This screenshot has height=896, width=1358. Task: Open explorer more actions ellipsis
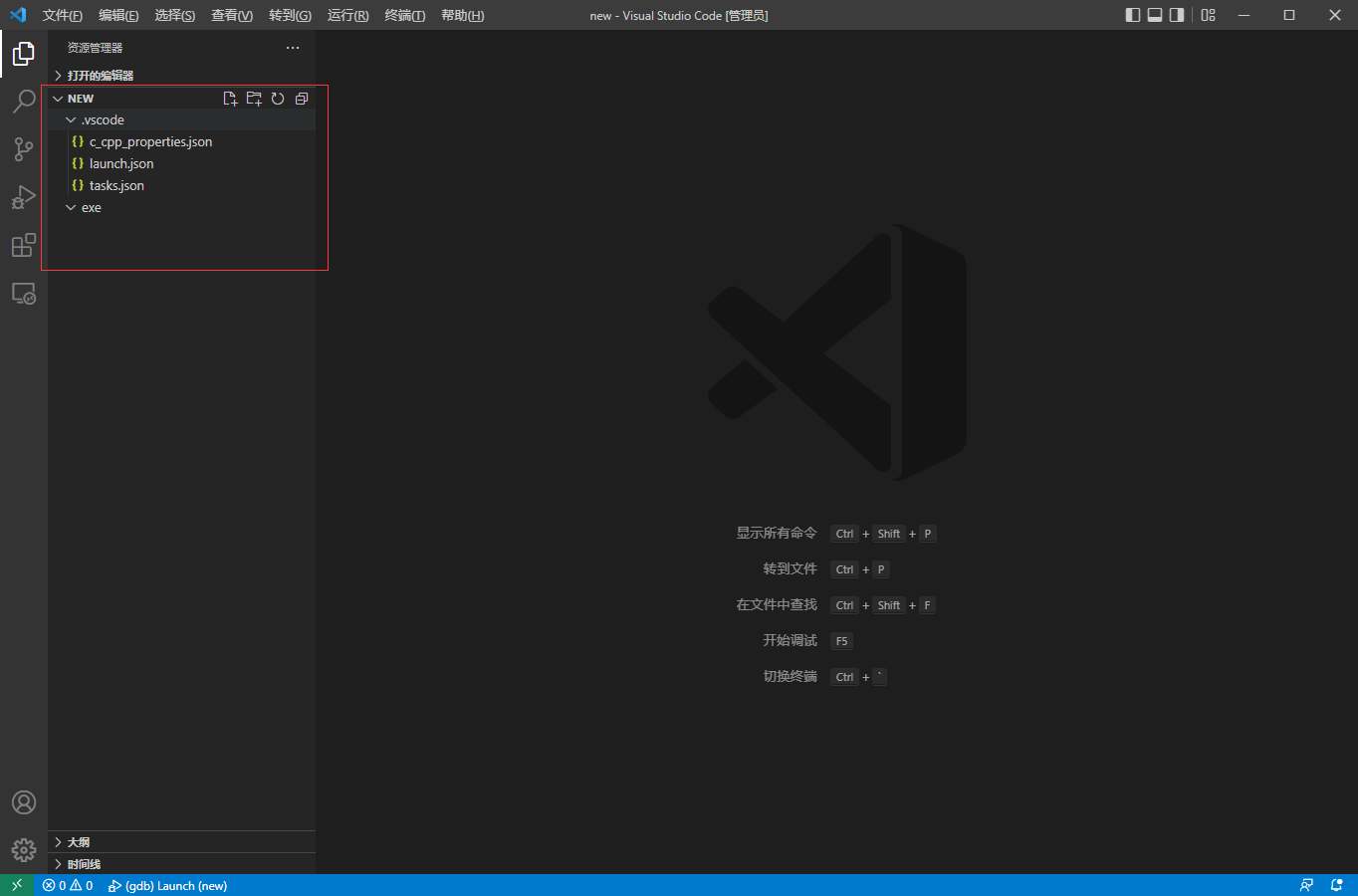293,48
